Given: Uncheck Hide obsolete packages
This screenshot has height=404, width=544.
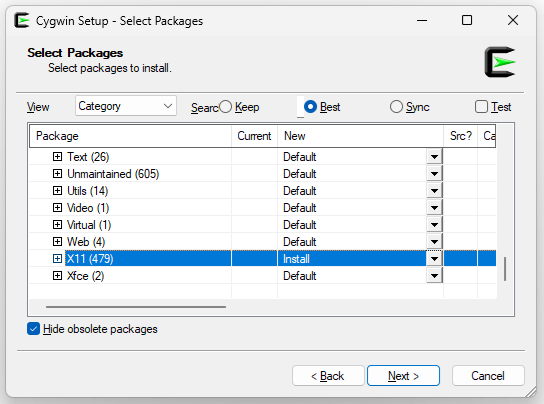Looking at the screenshot, I should click(x=33, y=329).
